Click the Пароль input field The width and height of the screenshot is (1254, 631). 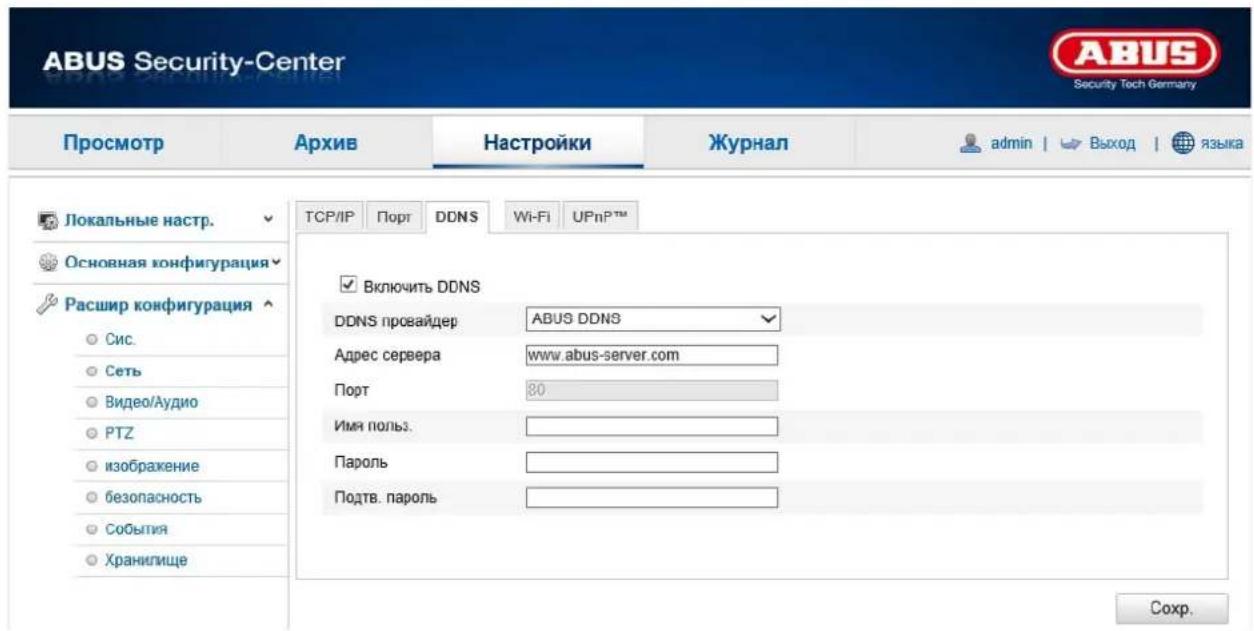coord(651,462)
